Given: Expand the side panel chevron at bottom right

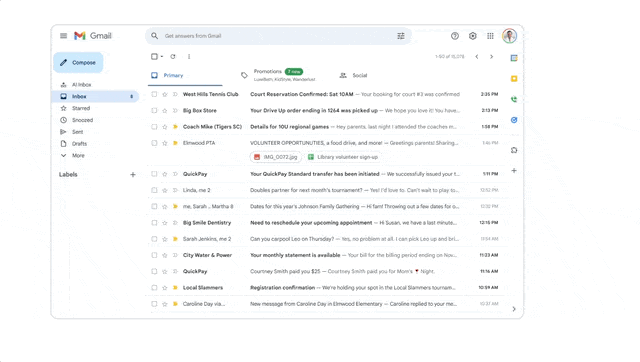Looking at the screenshot, I should pyautogui.click(x=514, y=309).
